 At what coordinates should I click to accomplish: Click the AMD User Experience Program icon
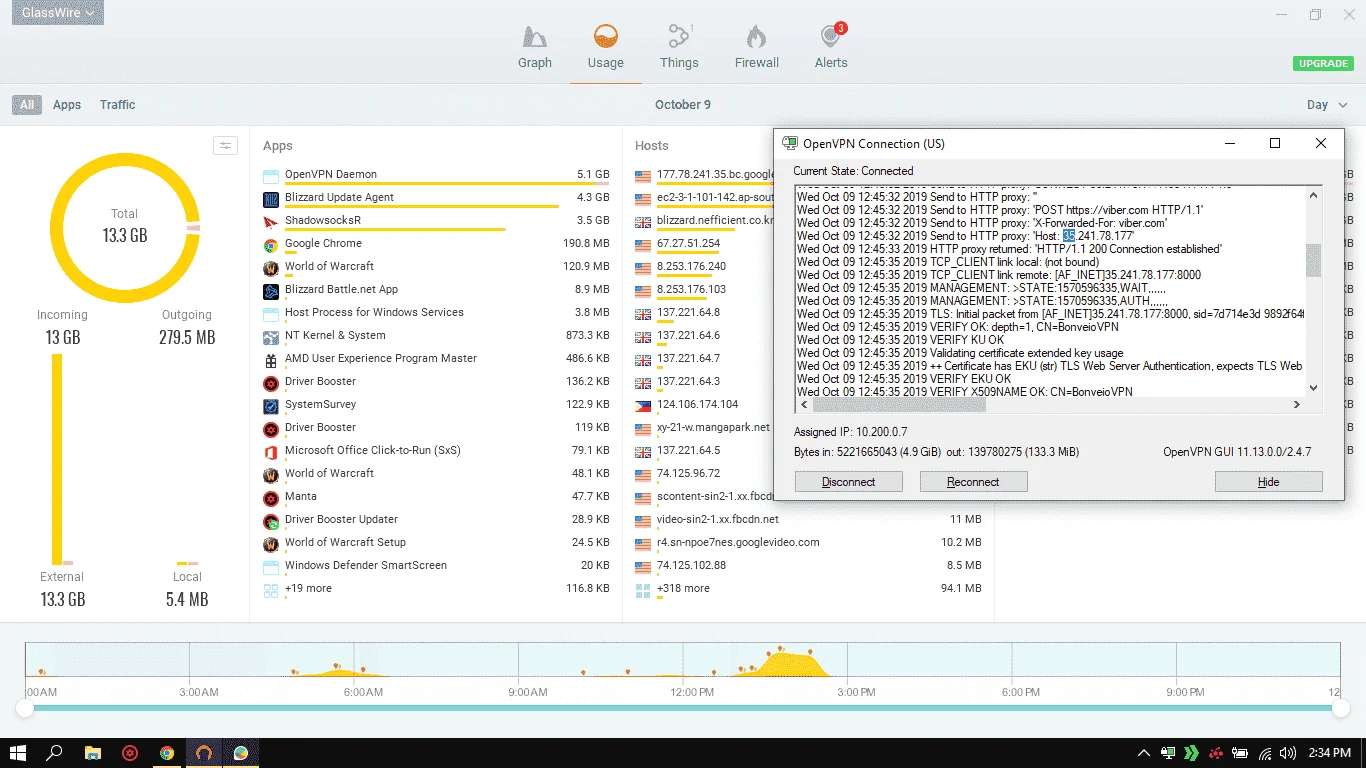pos(270,359)
